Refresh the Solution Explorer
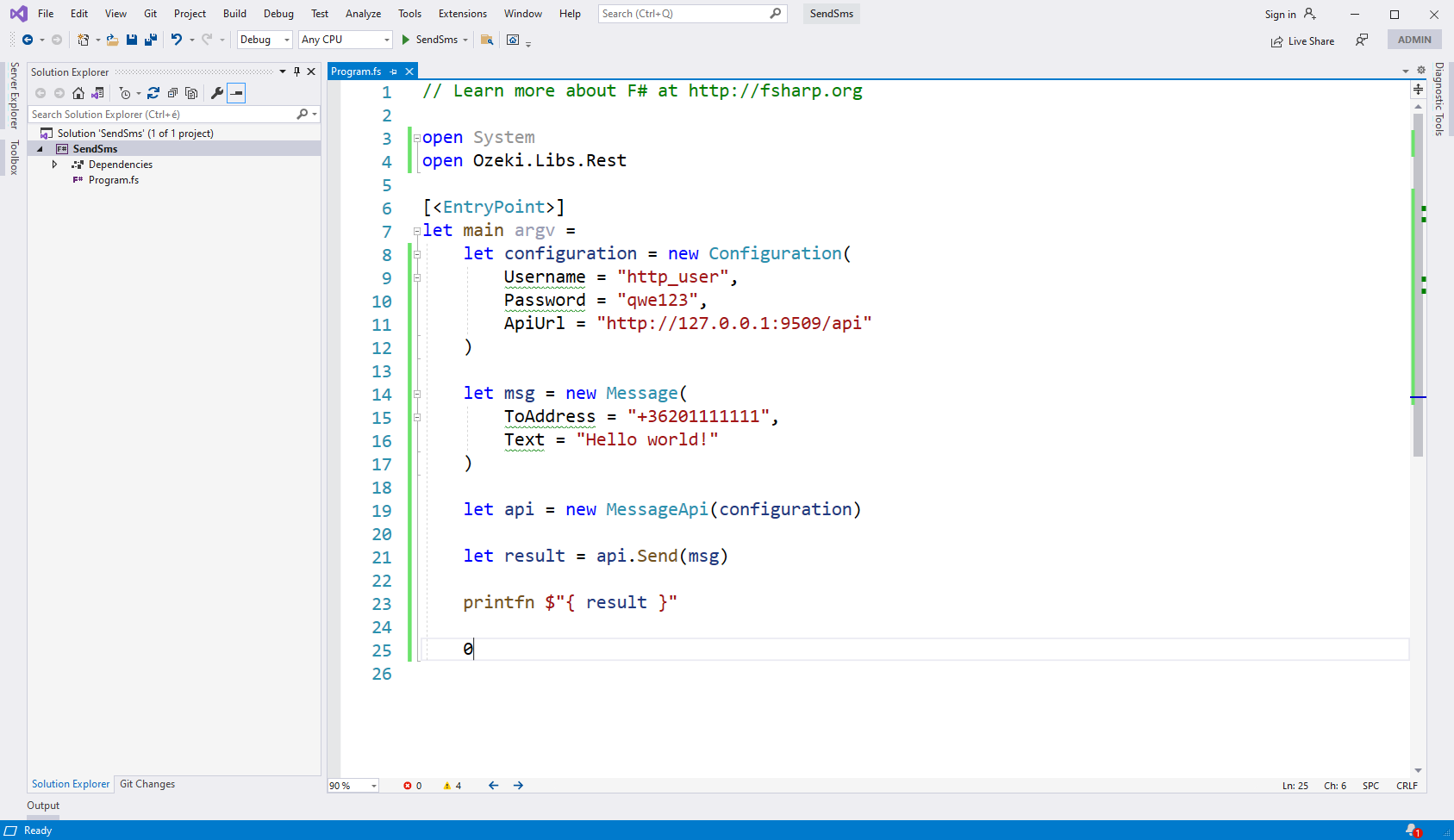The height and width of the screenshot is (840, 1454). [153, 93]
